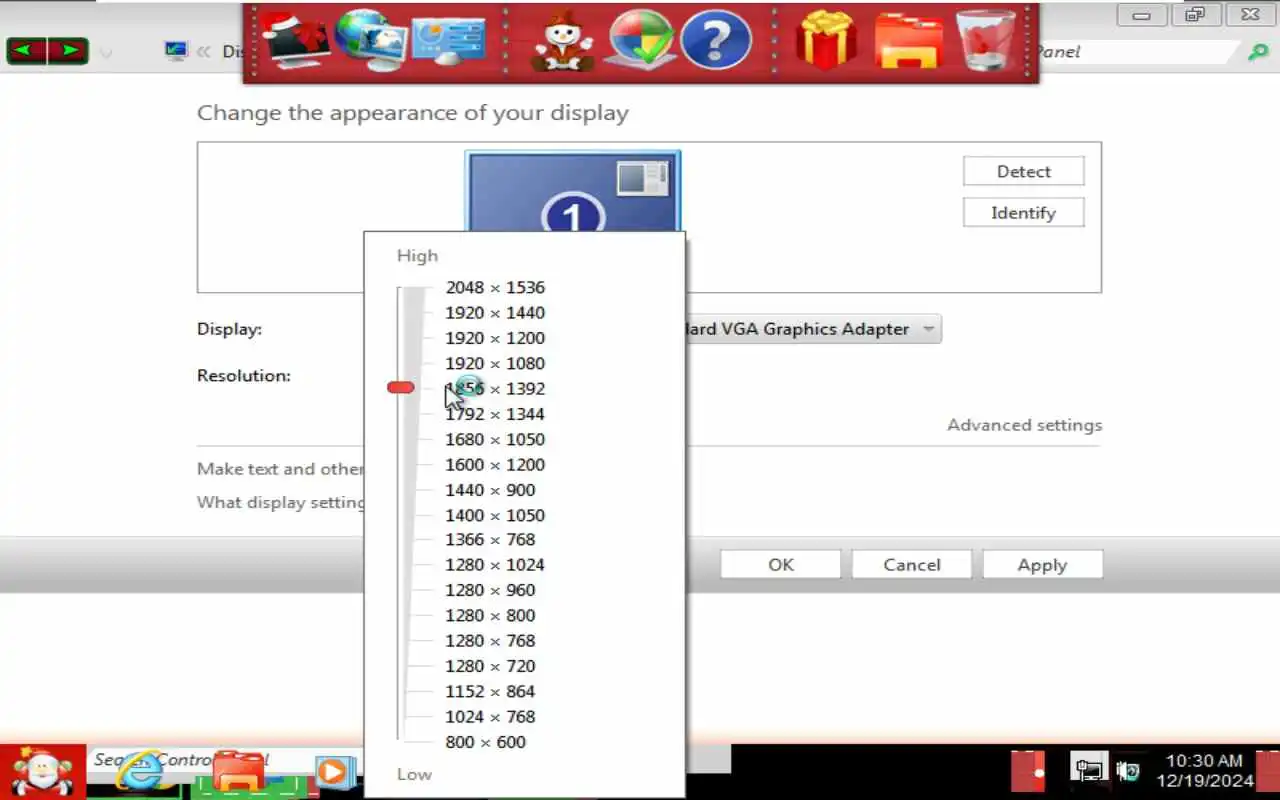Open the security shield checkmark dock icon
This screenshot has height=800, width=1280.
[x=641, y=42]
